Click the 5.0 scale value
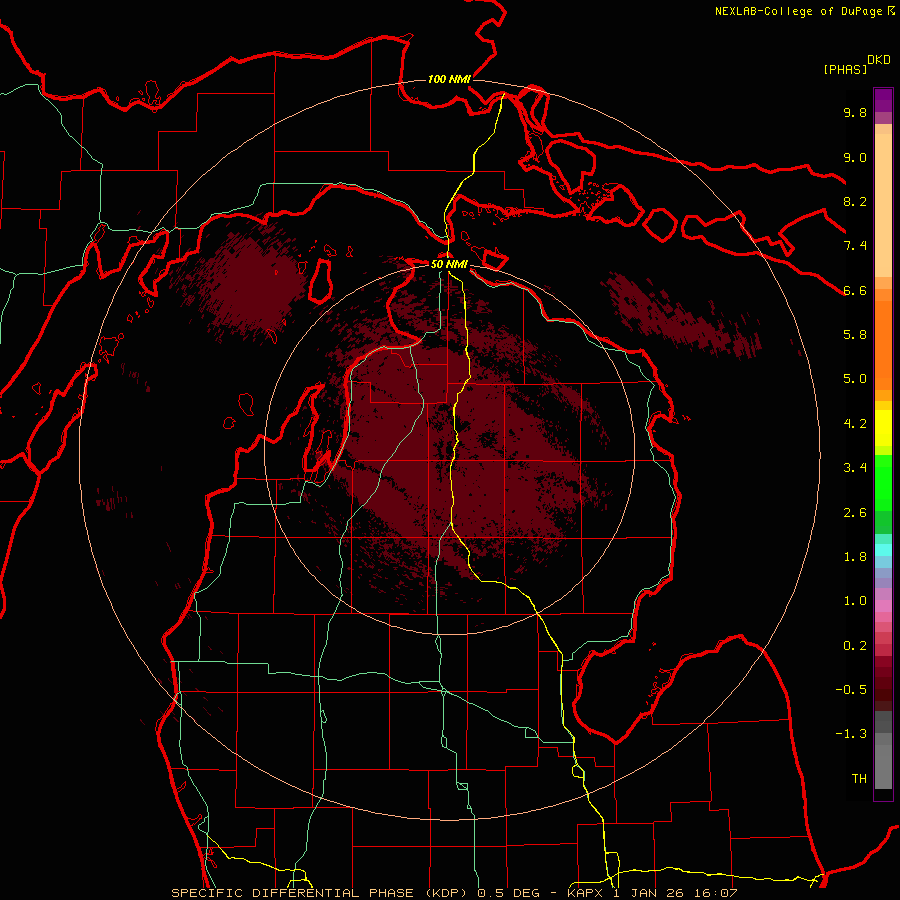The width and height of the screenshot is (900, 900). pyautogui.click(x=855, y=379)
